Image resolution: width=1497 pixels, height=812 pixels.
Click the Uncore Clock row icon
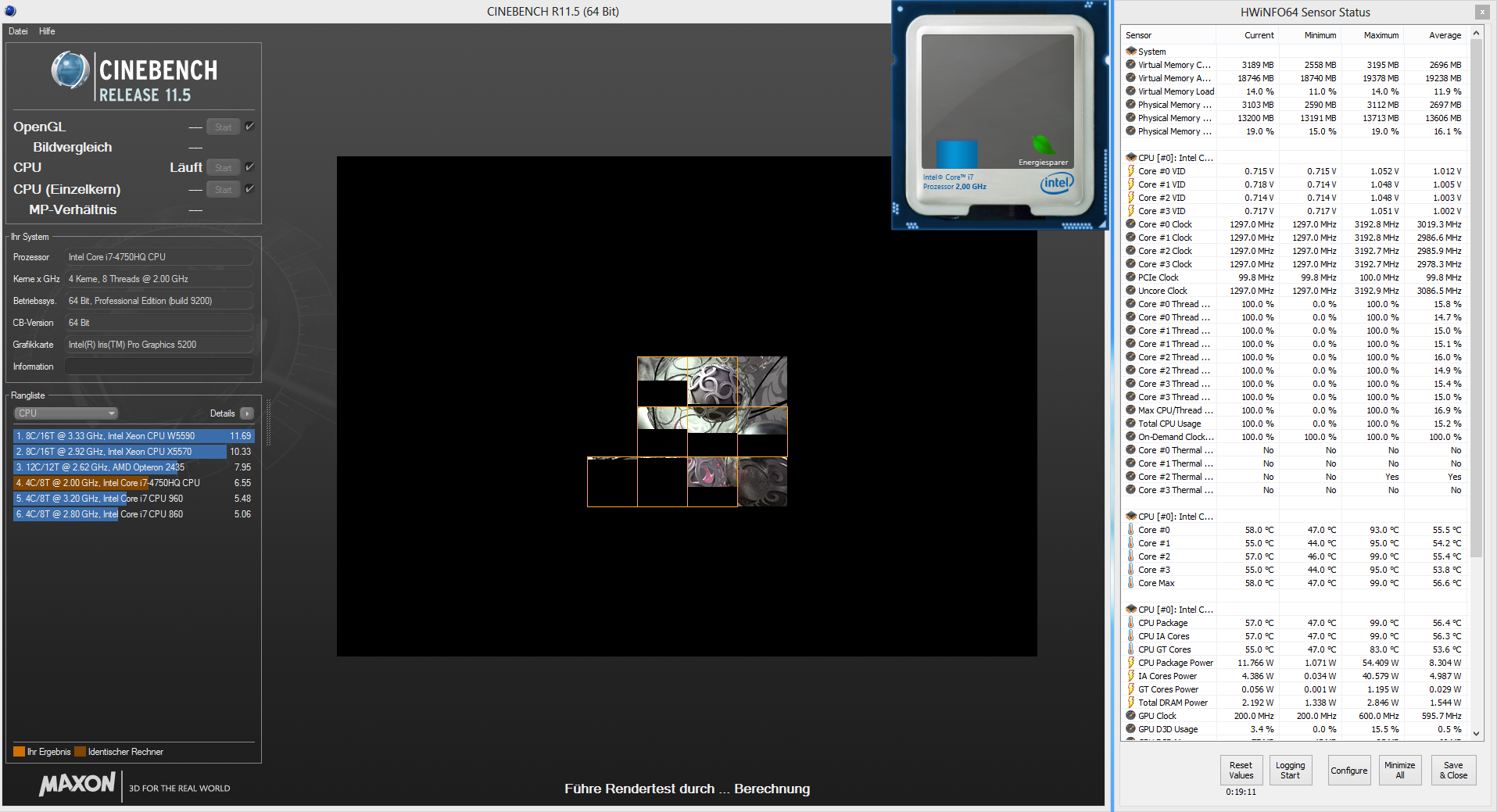pos(1130,291)
